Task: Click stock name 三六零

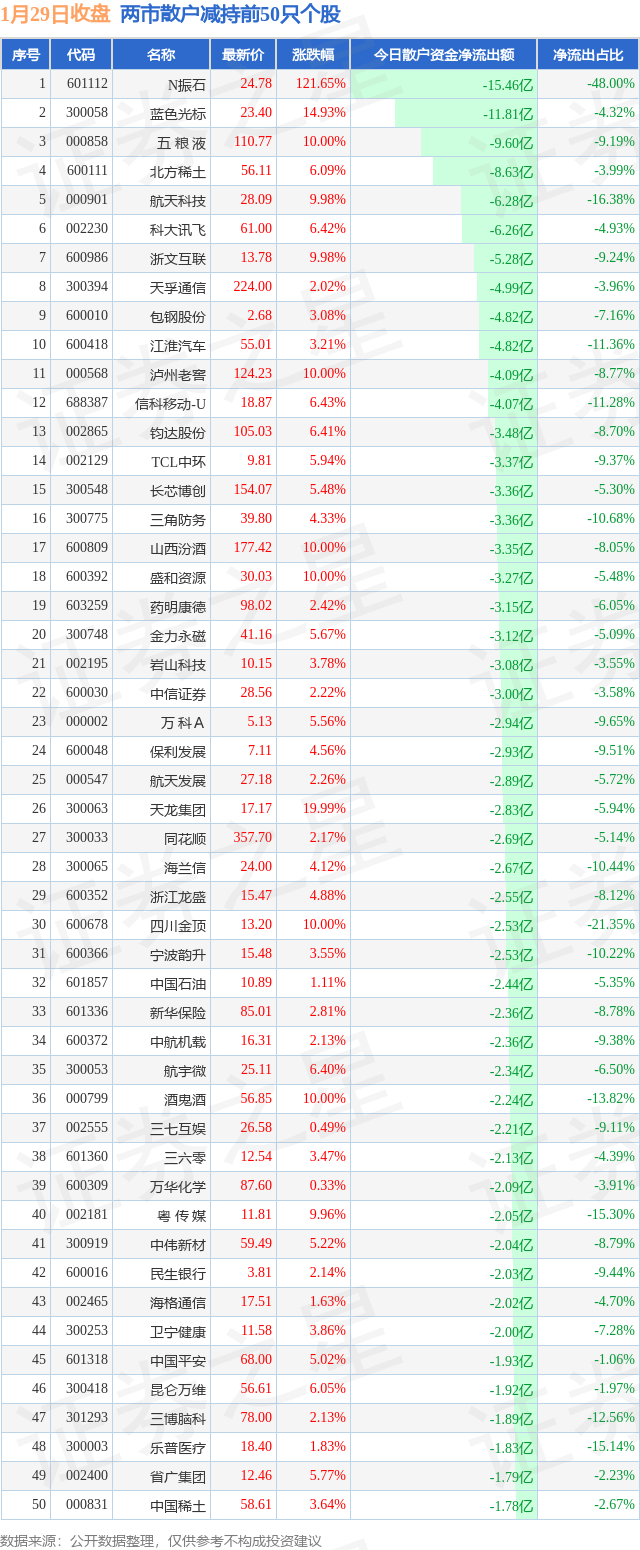Action: [186, 1157]
